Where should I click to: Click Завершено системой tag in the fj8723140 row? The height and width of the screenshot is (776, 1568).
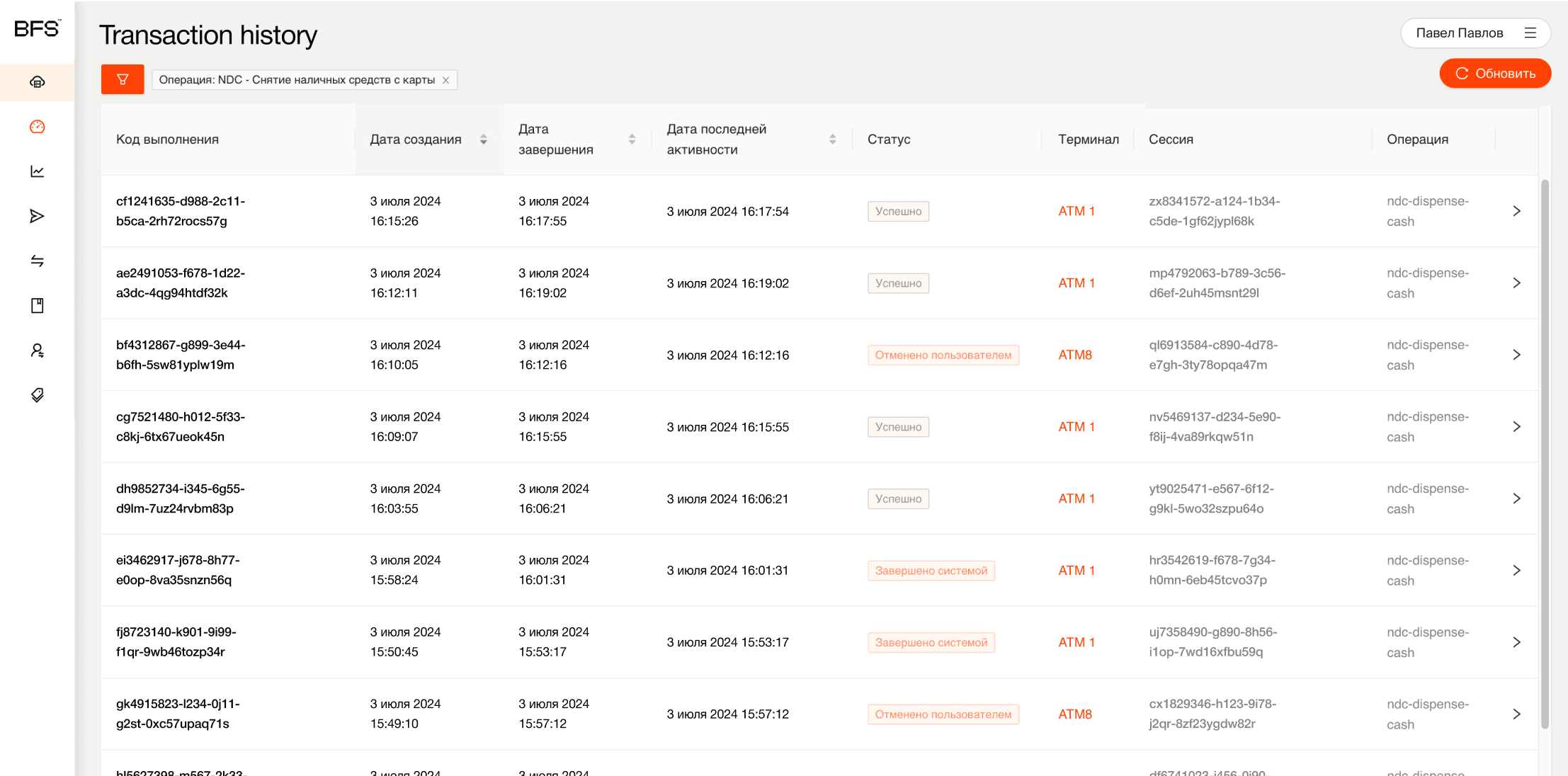[931, 642]
